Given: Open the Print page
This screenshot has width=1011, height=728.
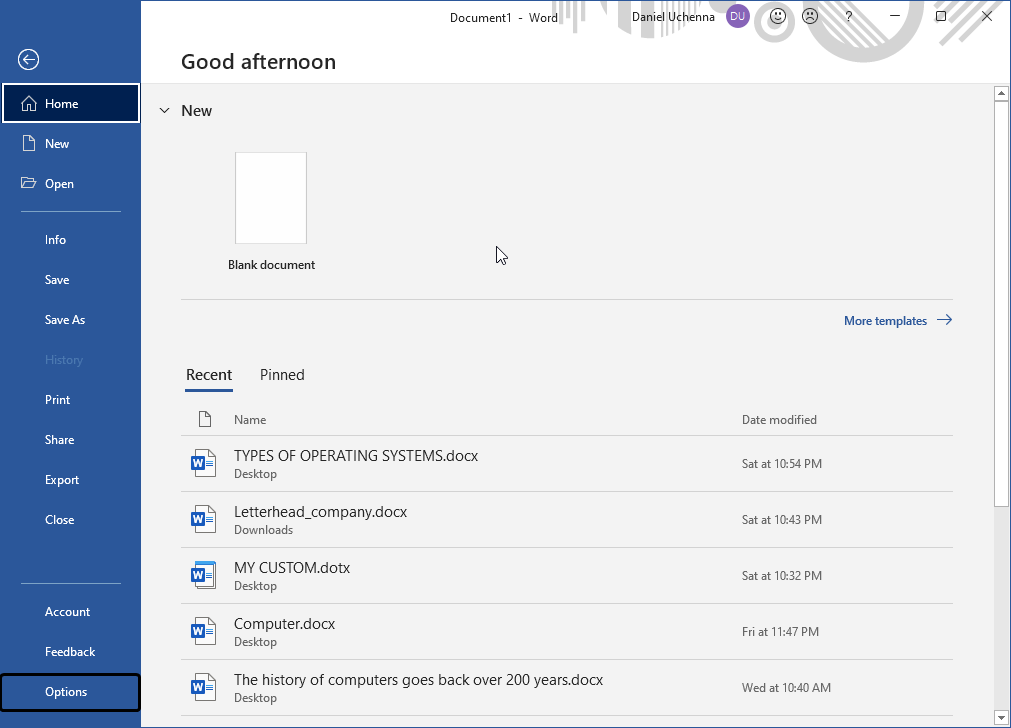Looking at the screenshot, I should [x=58, y=400].
